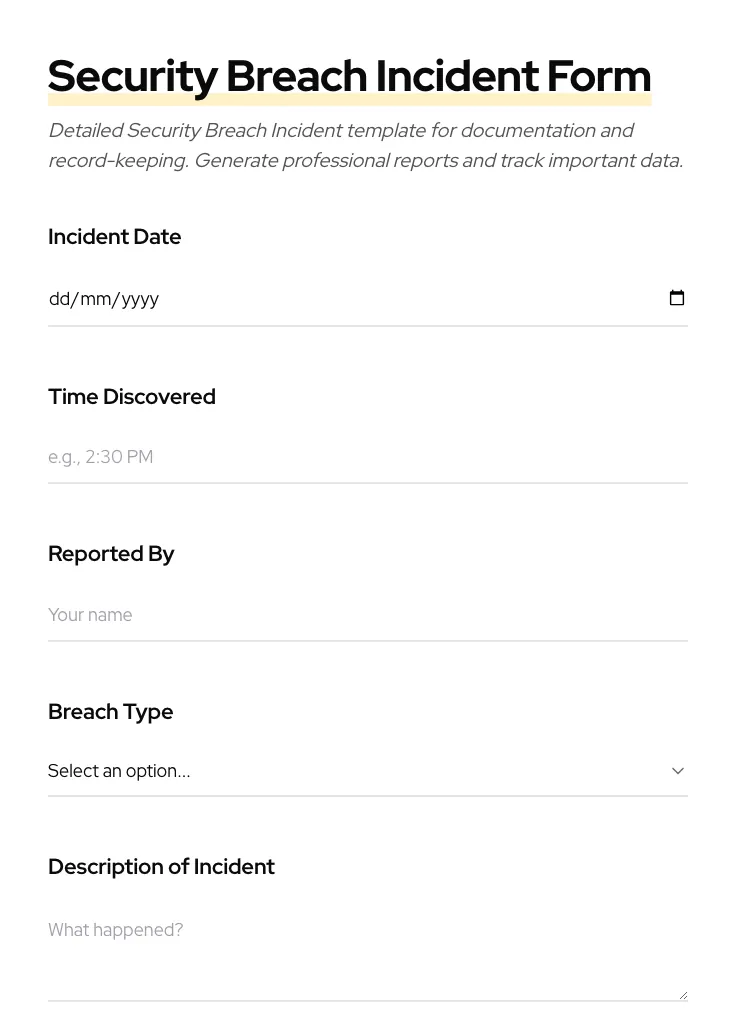Click the Breach Type dropdown chevron

click(678, 771)
